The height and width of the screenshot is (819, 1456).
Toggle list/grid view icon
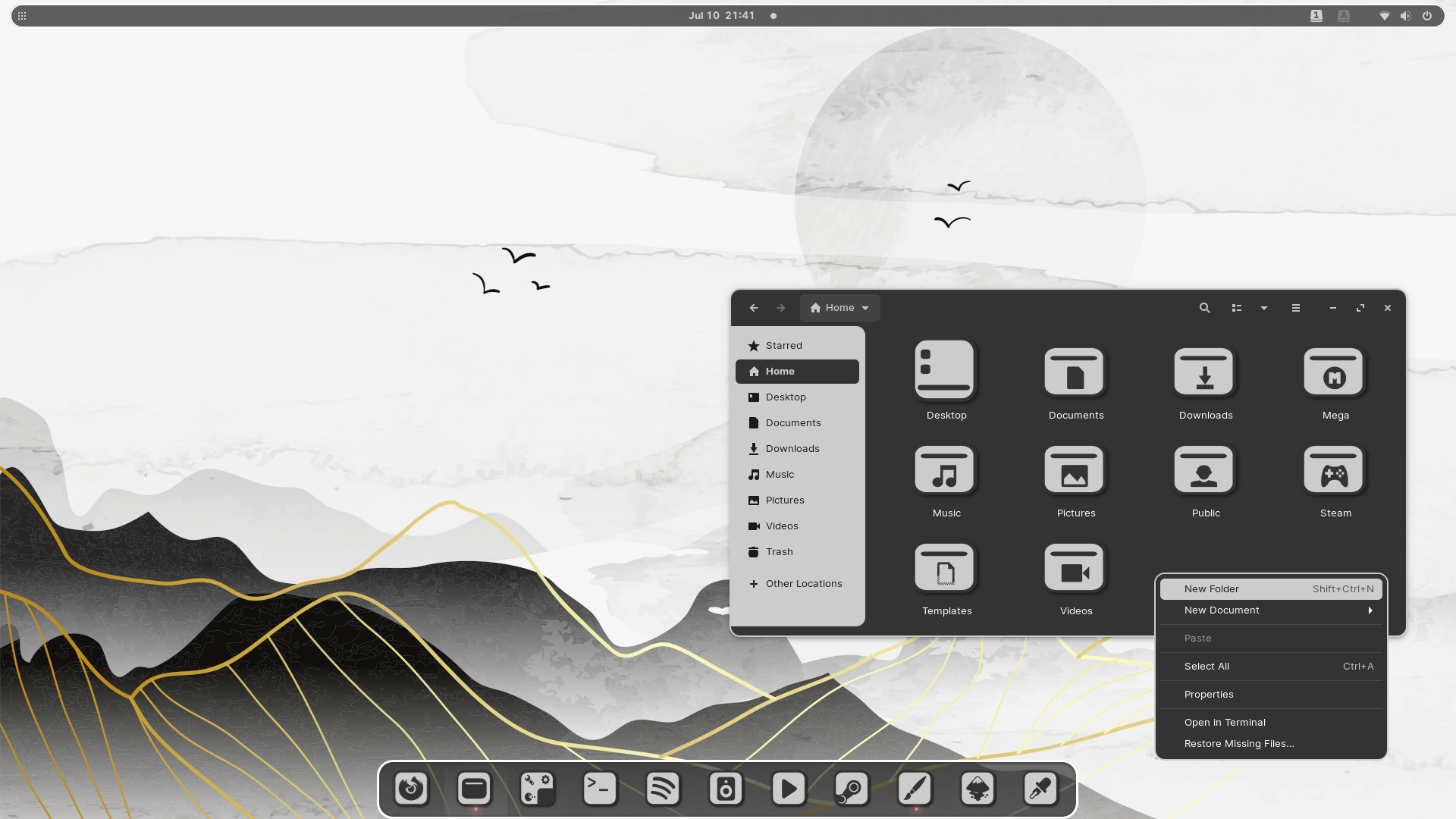[x=1237, y=308]
